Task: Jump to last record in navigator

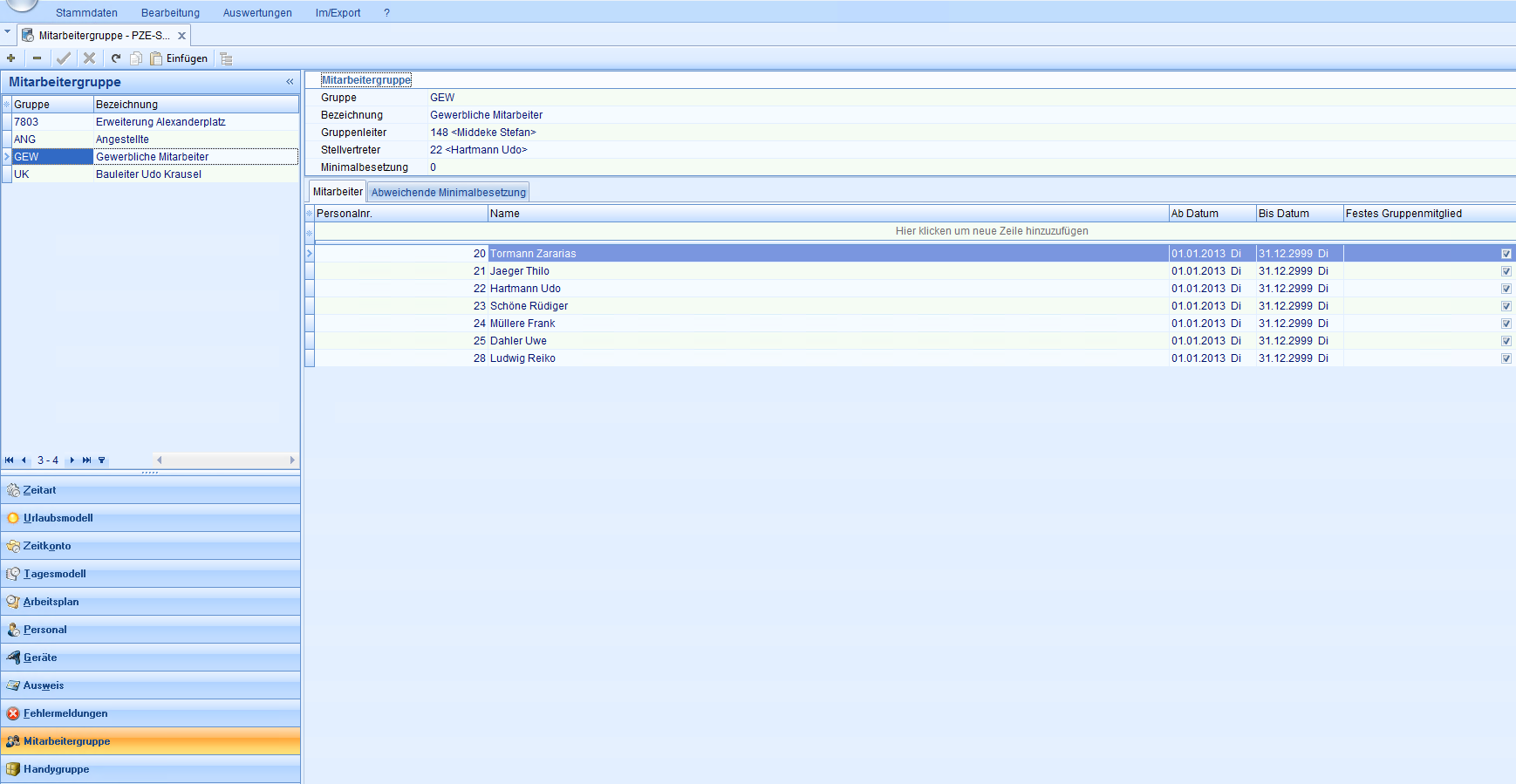Action: click(86, 460)
